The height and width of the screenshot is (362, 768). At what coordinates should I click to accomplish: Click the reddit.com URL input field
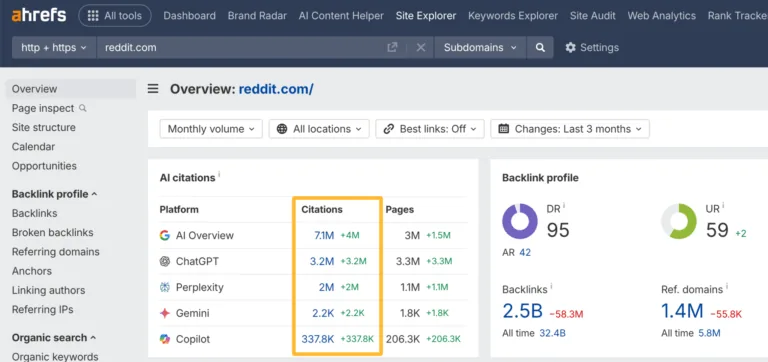click(x=240, y=48)
